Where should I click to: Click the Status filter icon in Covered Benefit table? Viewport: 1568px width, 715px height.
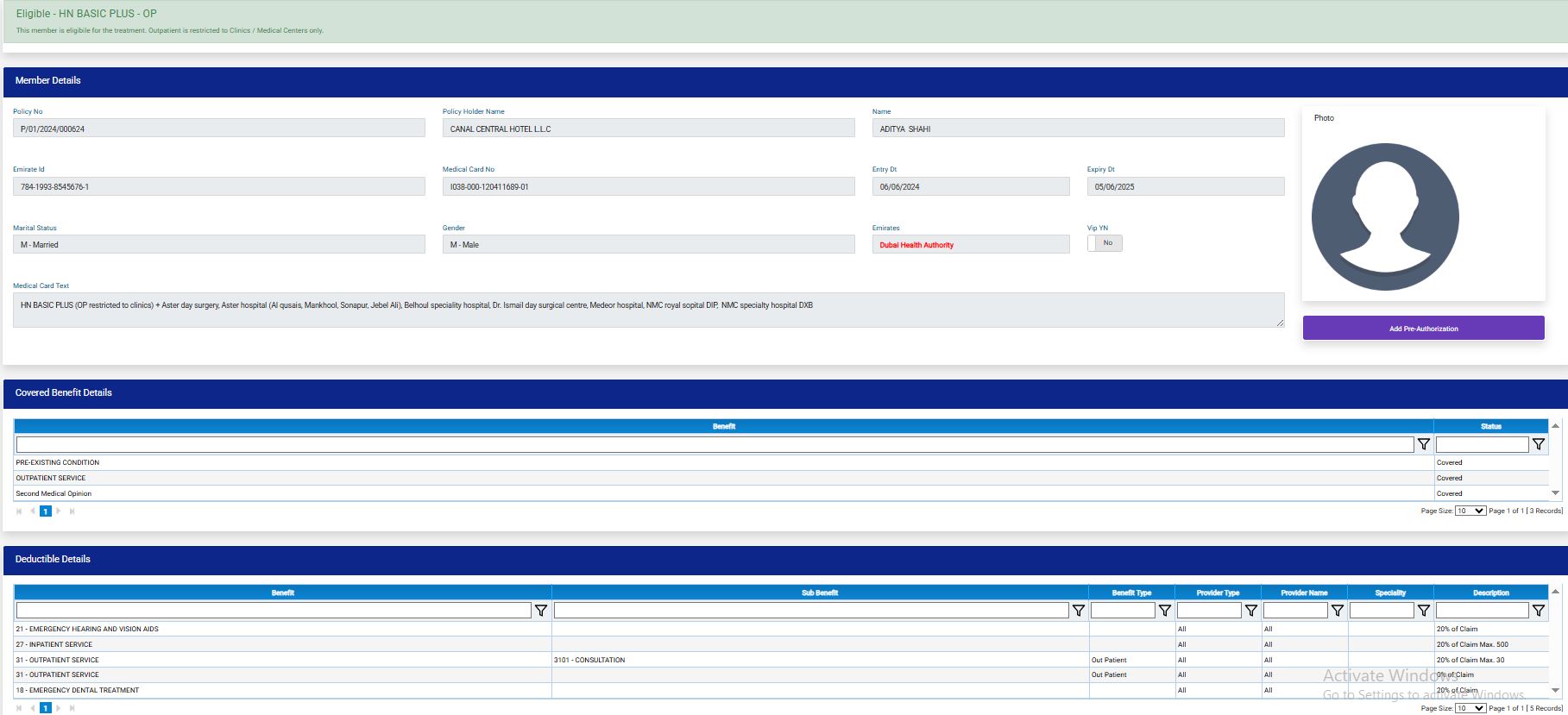1538,444
